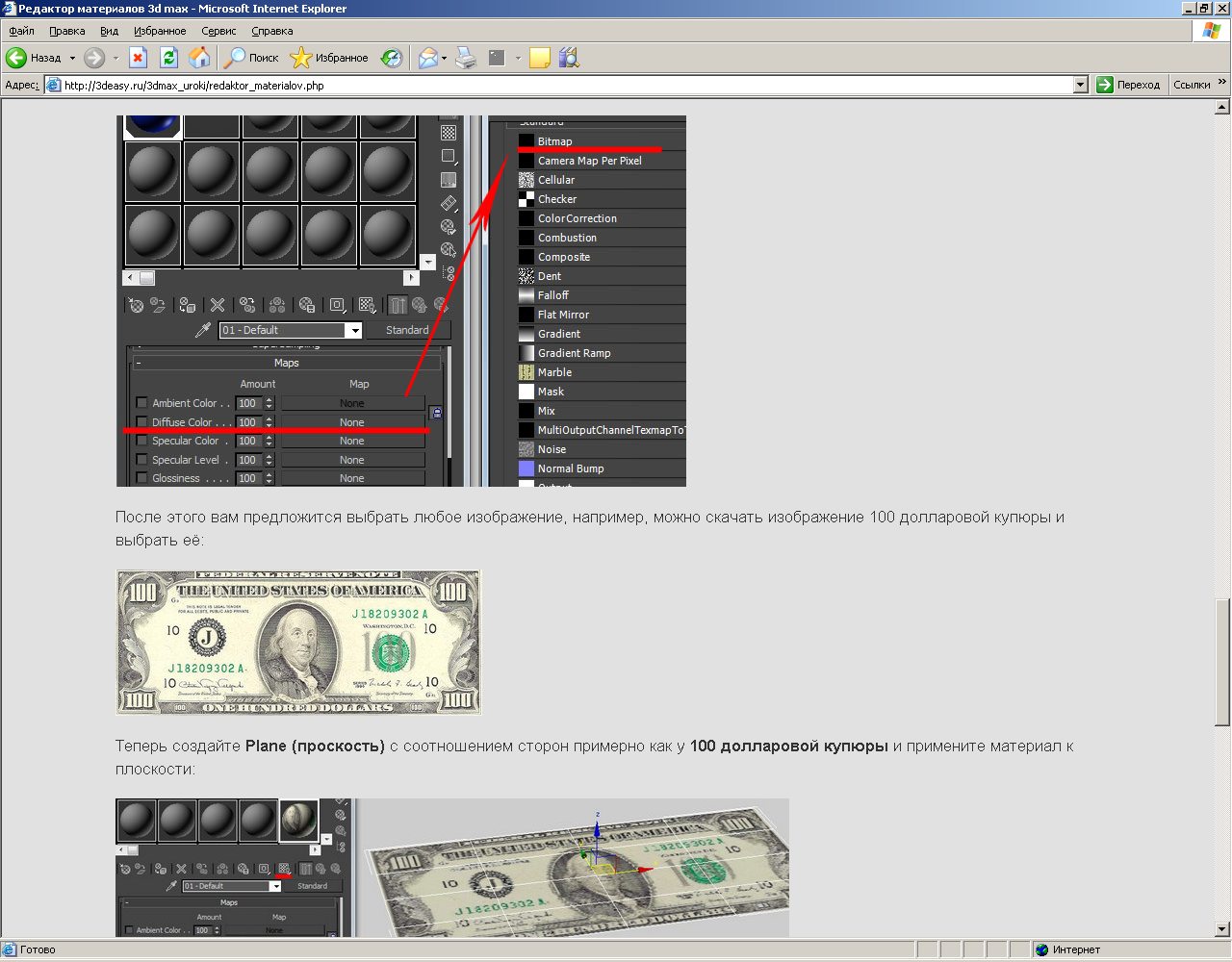1232x962 pixels.
Task: Open the Mail icon dropdown arrow
Action: pyautogui.click(x=444, y=58)
